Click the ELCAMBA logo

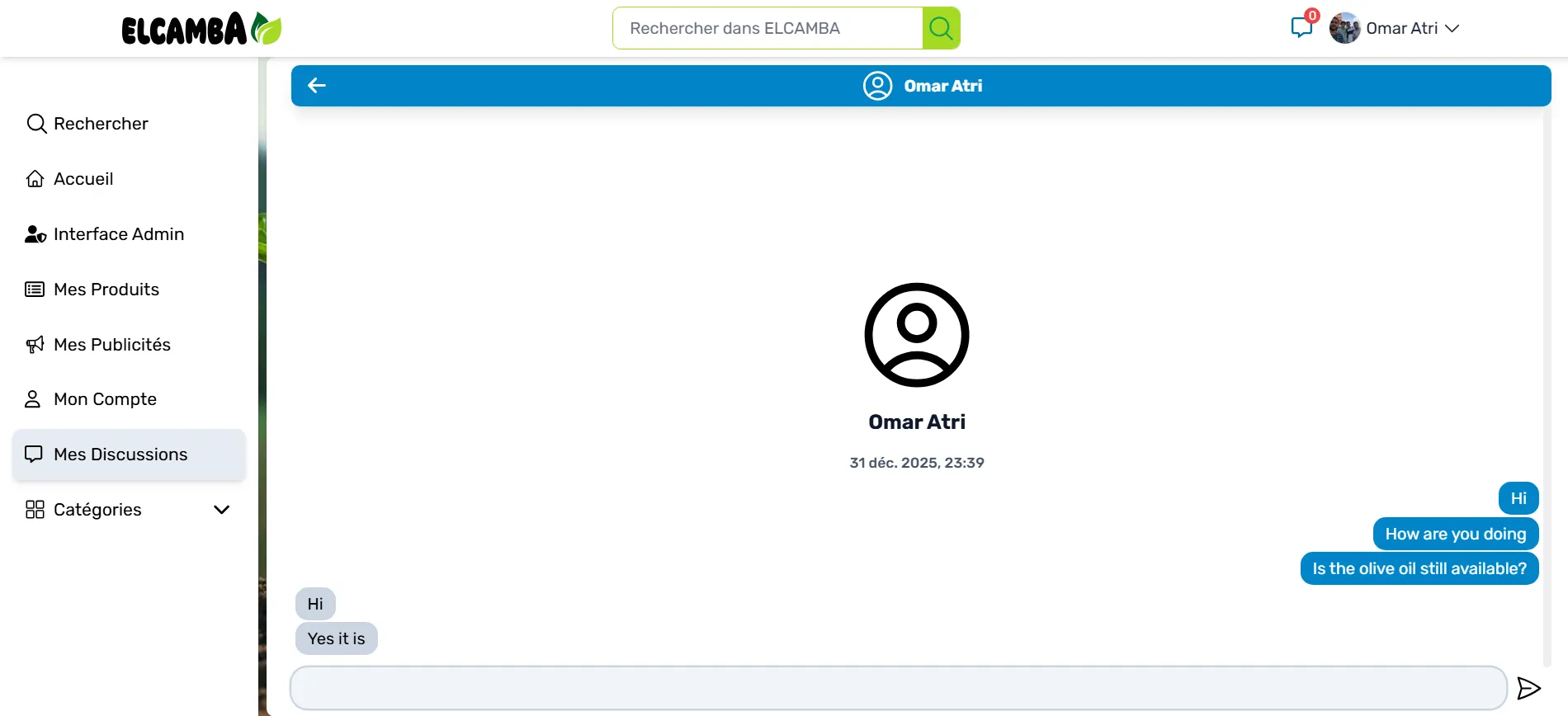click(201, 28)
